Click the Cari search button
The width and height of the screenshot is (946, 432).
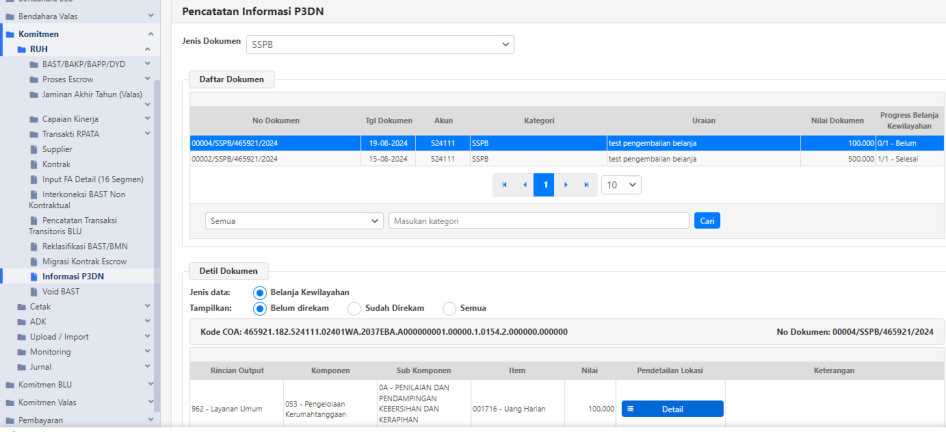tap(707, 220)
